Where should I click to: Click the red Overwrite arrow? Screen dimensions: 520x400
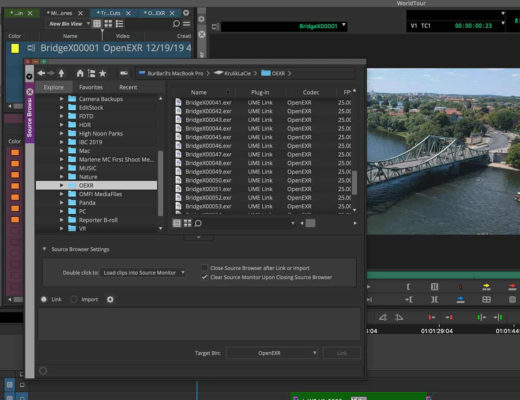tap(512, 287)
